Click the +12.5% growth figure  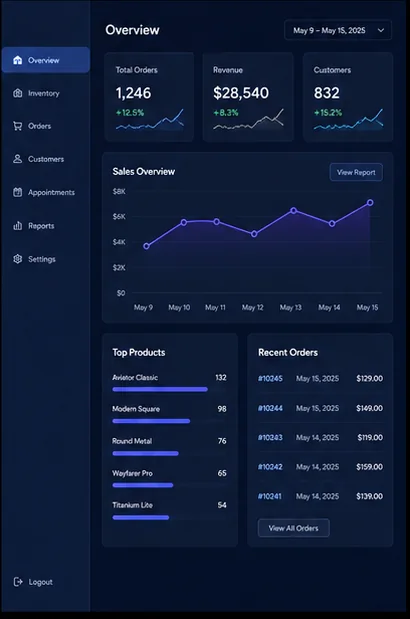point(130,113)
